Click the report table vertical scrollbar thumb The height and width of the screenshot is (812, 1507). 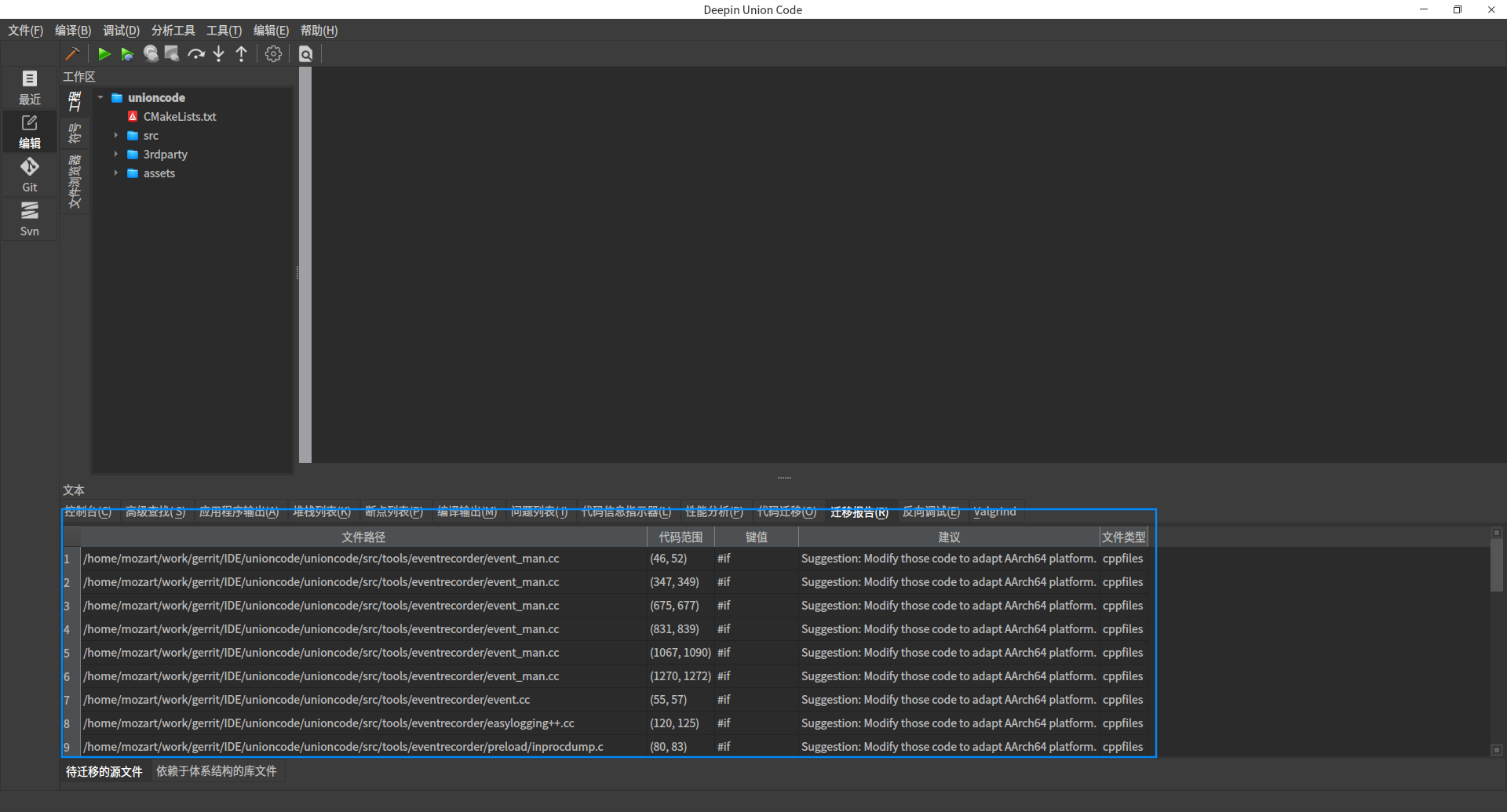click(x=1497, y=566)
